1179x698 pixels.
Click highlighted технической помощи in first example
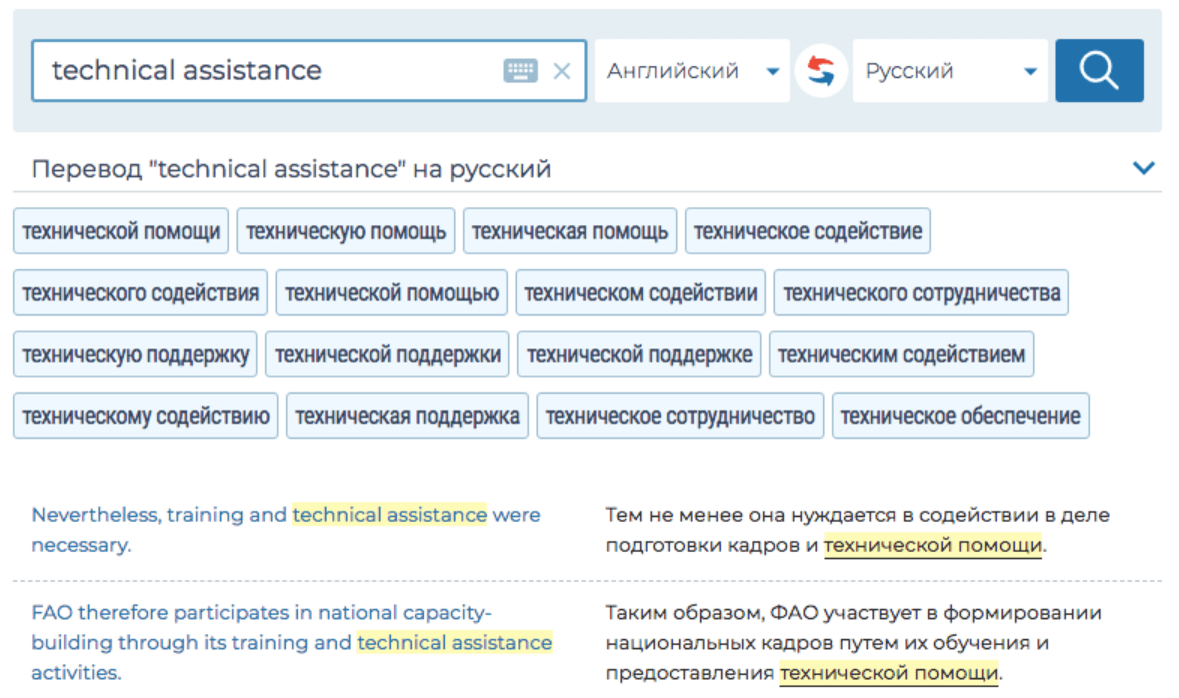(x=932, y=545)
